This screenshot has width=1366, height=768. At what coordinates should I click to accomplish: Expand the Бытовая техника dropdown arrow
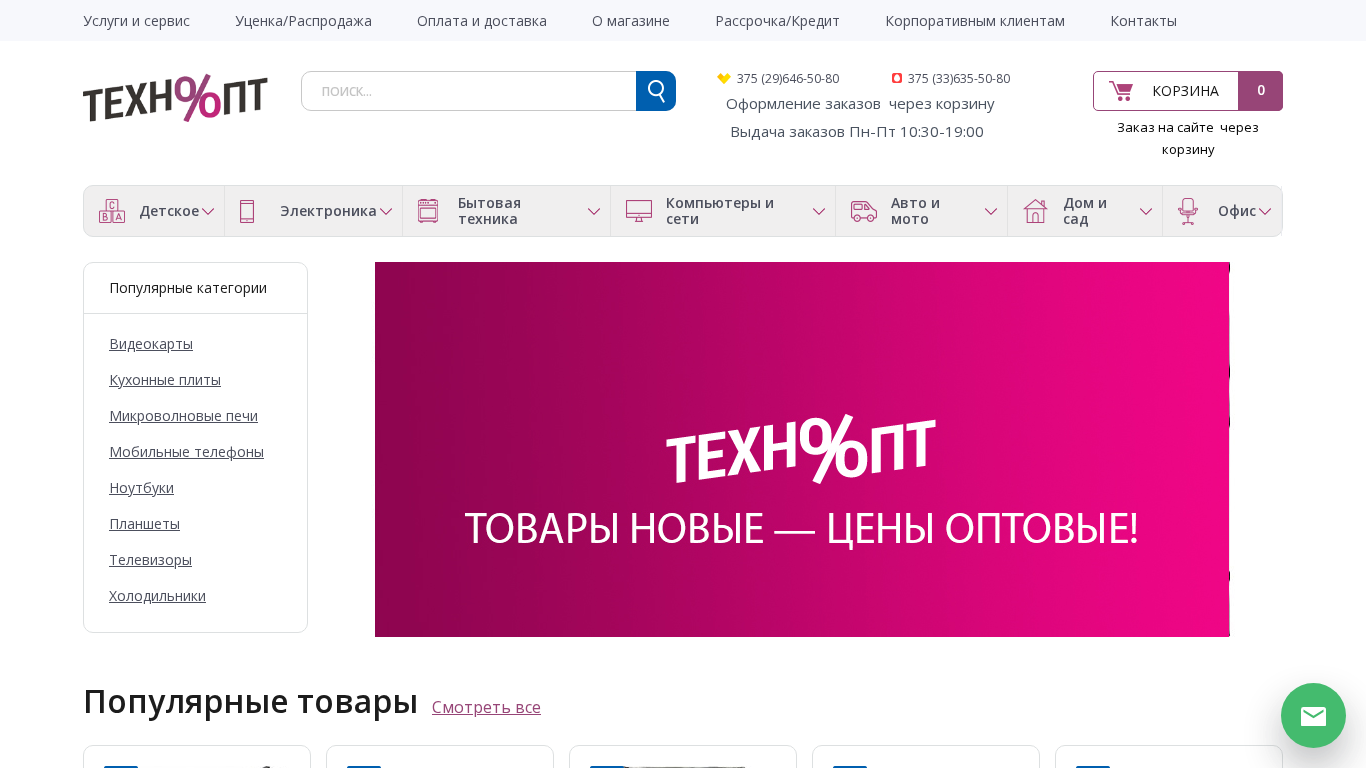point(594,212)
